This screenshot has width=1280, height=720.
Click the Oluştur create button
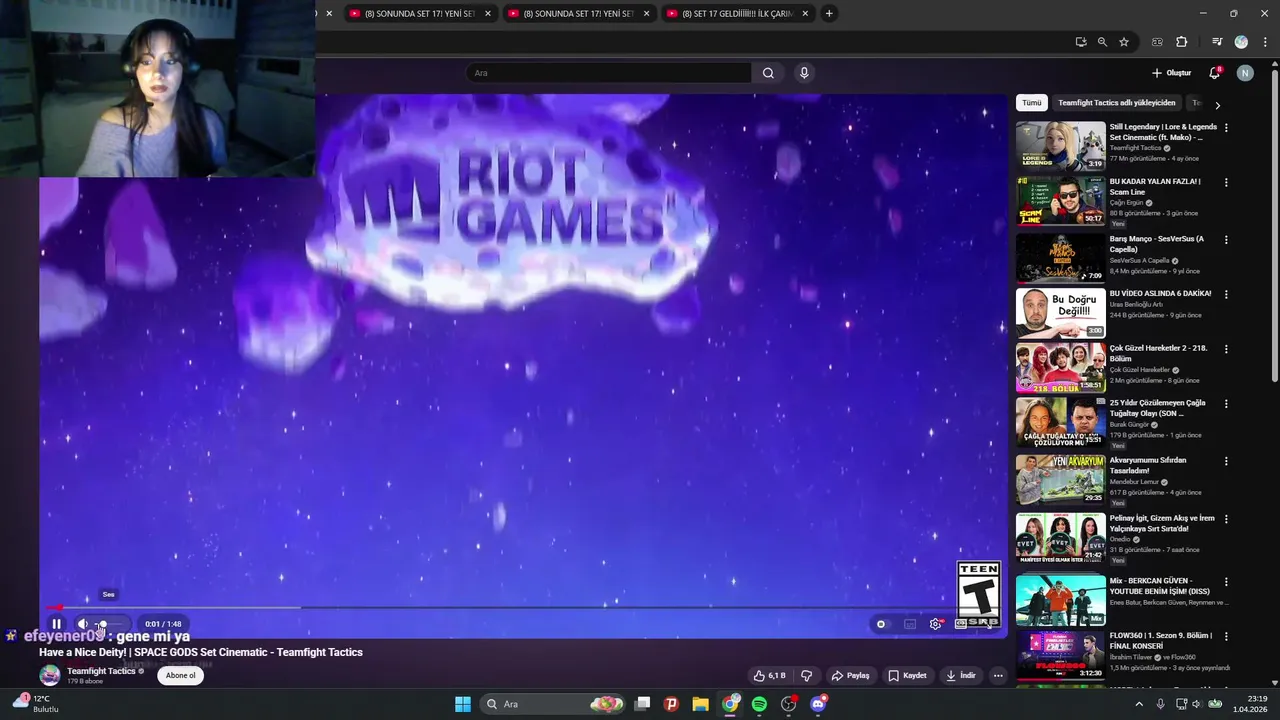(x=1171, y=73)
